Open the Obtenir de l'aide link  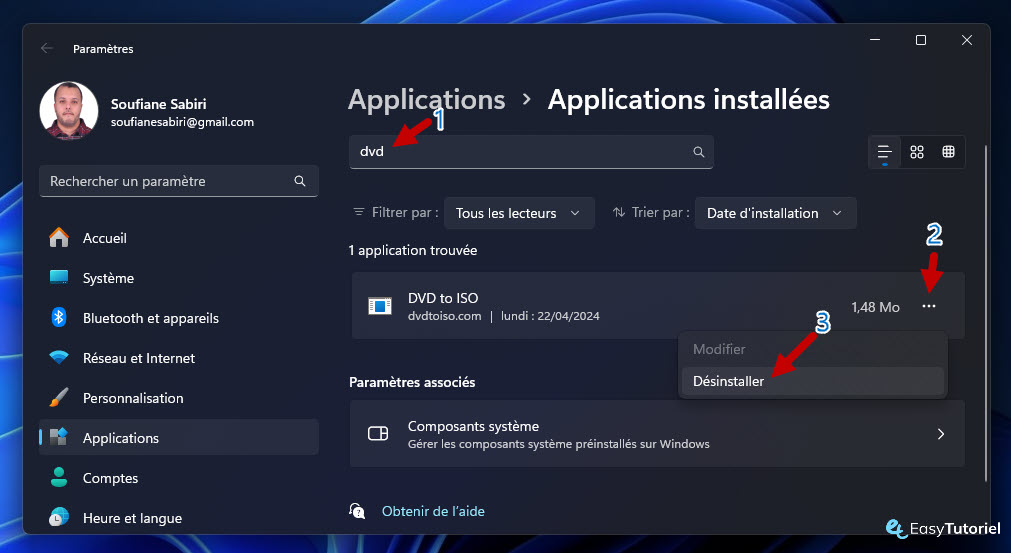(x=433, y=511)
